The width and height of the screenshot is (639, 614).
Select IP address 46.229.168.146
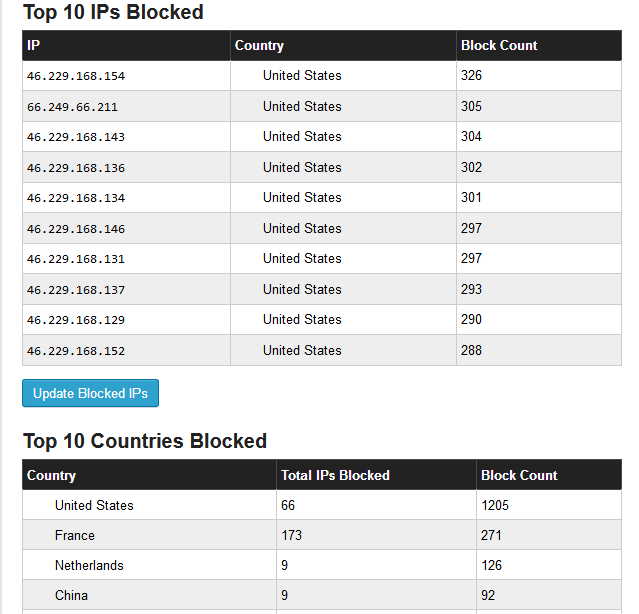(76, 229)
